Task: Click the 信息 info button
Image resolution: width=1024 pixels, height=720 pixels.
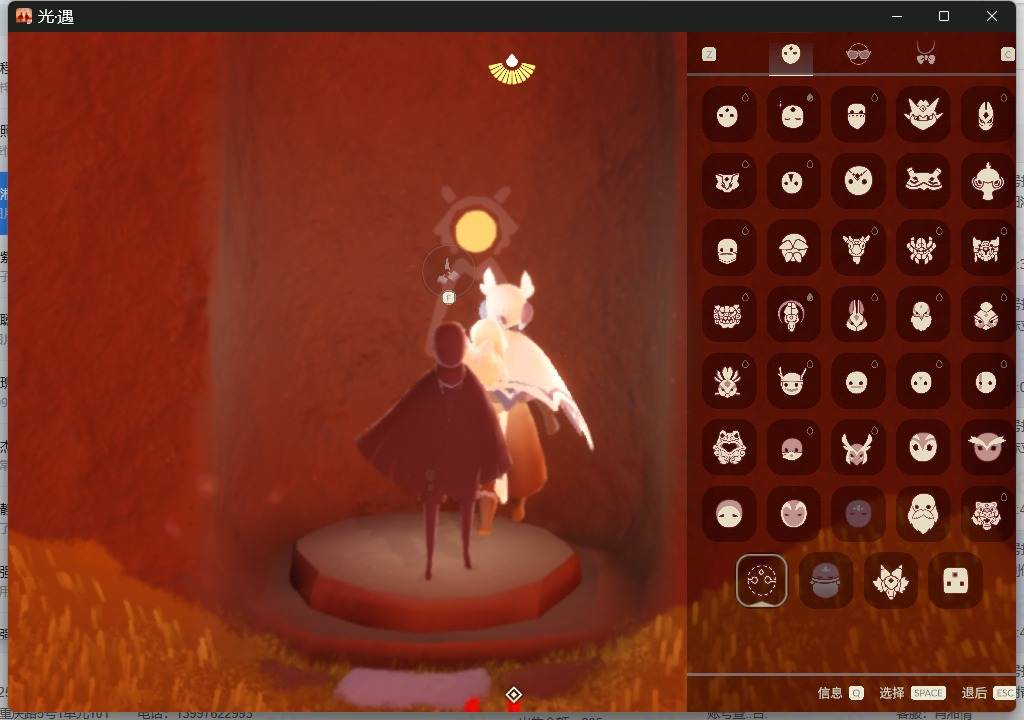Action: pos(840,693)
